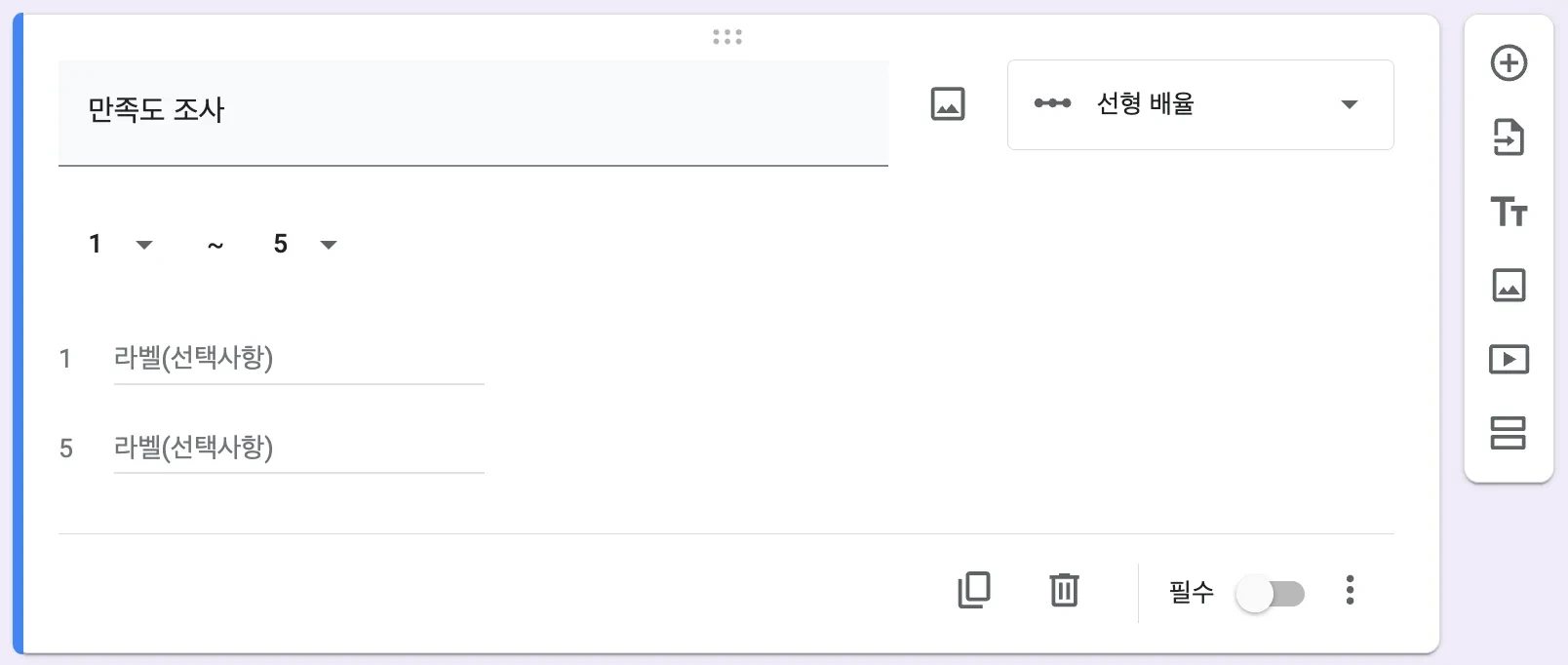This screenshot has height=665, width=1568.
Task: Click the import questions icon
Action: tap(1509, 137)
